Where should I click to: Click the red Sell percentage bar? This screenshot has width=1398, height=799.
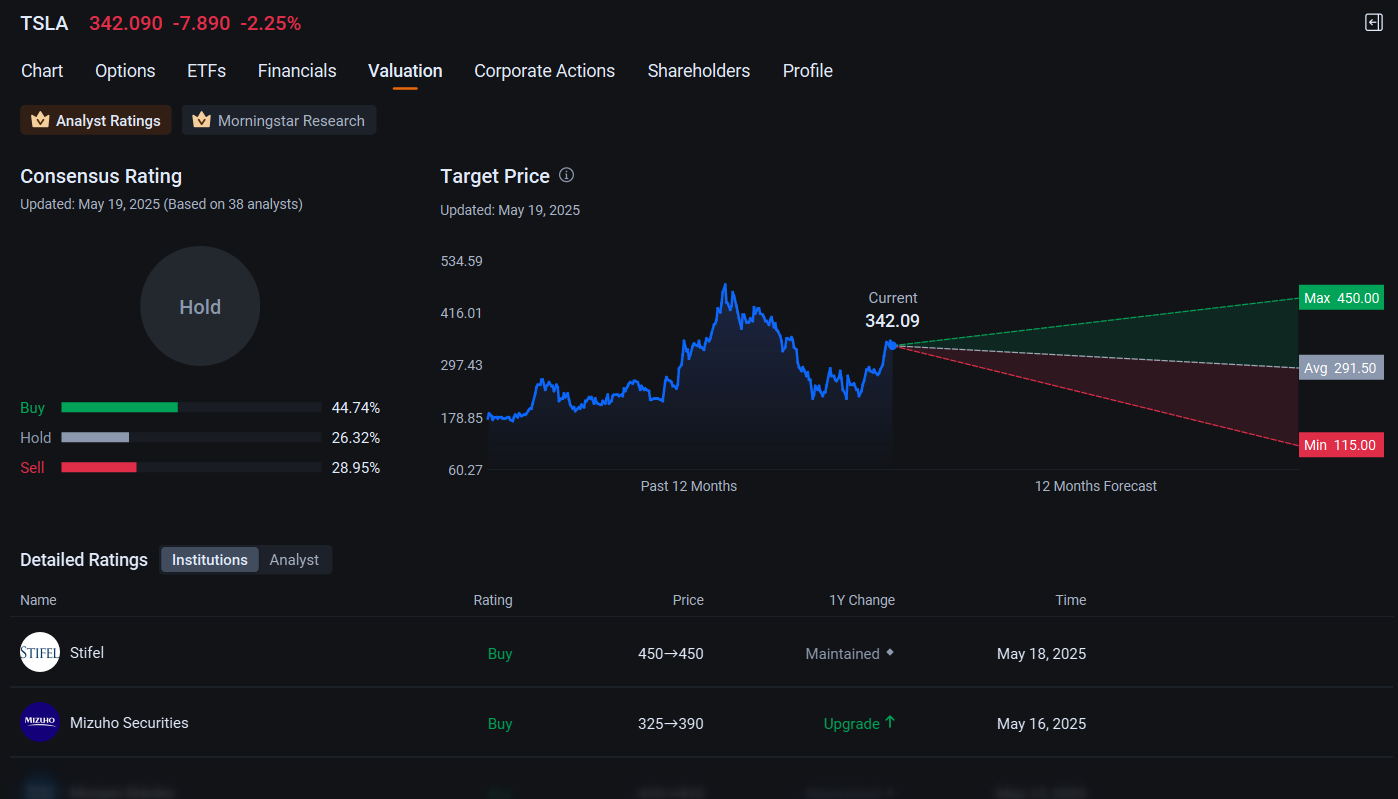[x=98, y=467]
